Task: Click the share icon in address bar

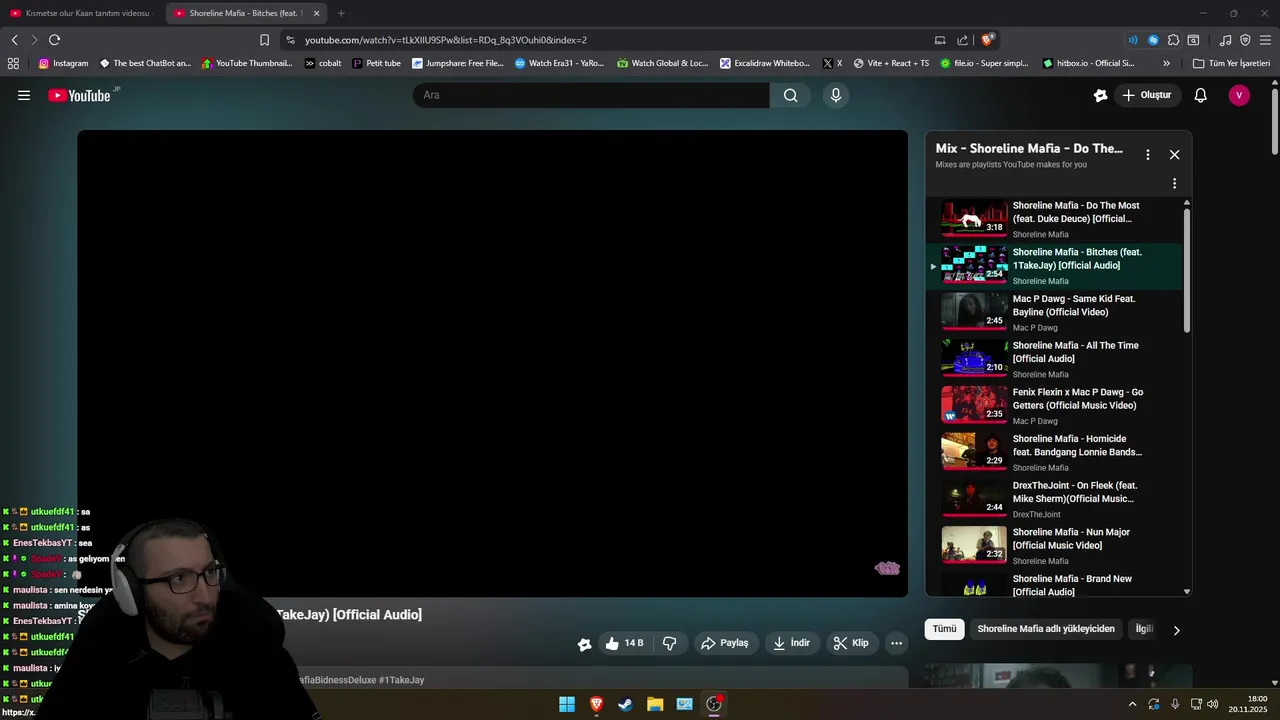Action: (962, 40)
